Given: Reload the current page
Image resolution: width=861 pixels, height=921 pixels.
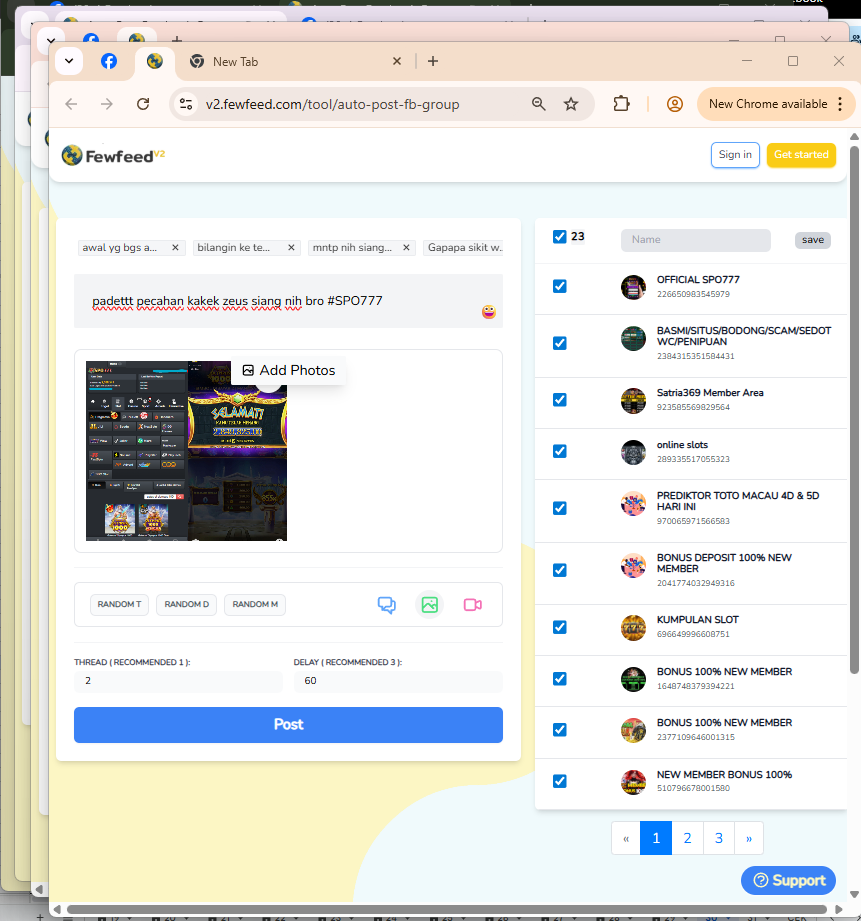Looking at the screenshot, I should [143, 104].
